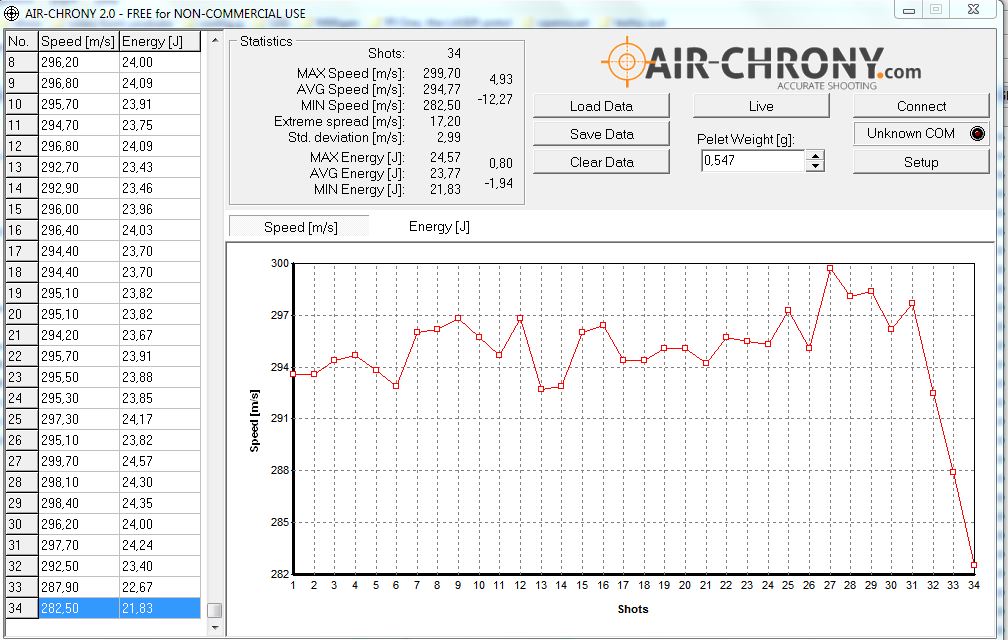
Task: Switch to the Energy [J] tab
Action: 439,226
